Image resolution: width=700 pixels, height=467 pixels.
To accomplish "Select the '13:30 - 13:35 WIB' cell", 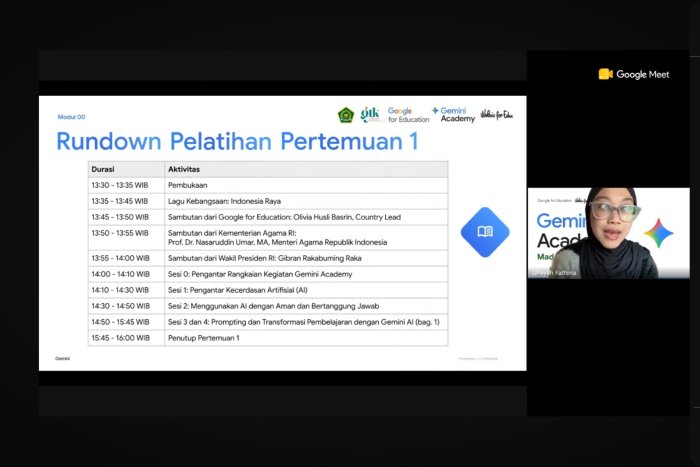I will [x=126, y=185].
